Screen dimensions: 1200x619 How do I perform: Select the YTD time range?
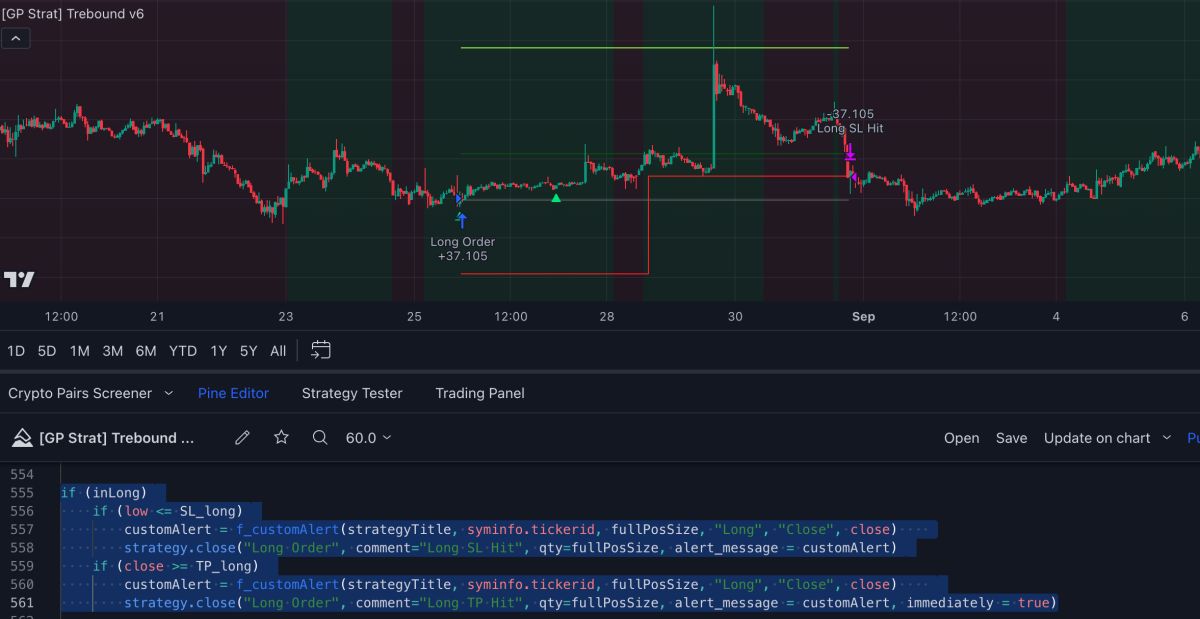pos(183,351)
